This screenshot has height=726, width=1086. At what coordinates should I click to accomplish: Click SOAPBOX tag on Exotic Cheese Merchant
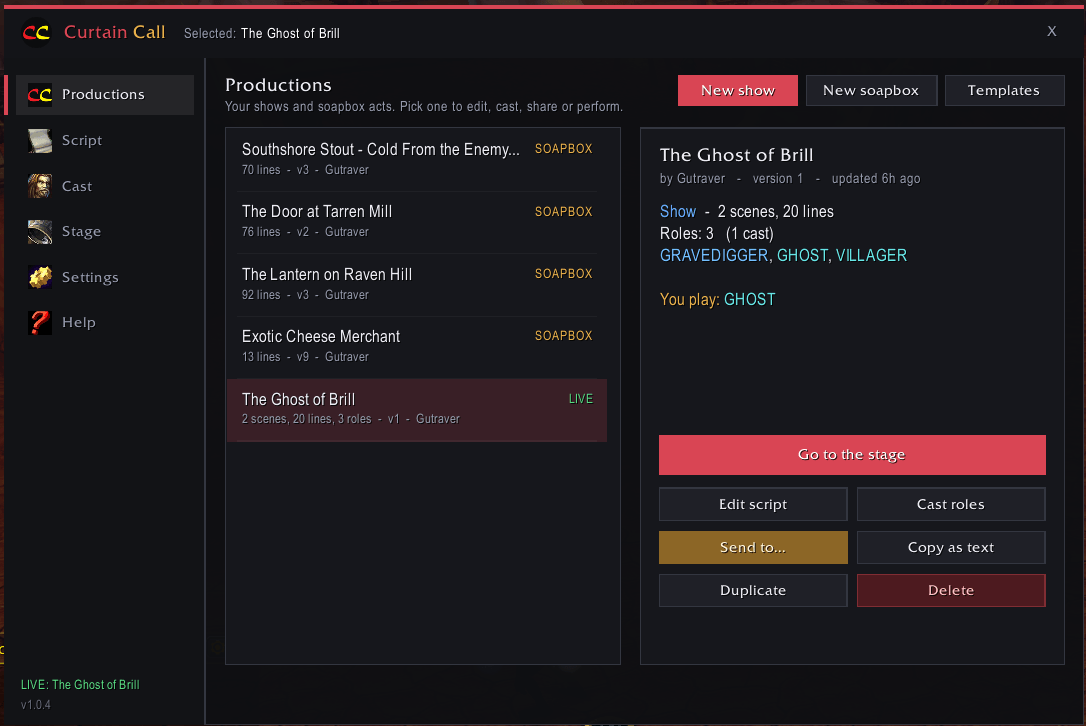click(563, 336)
